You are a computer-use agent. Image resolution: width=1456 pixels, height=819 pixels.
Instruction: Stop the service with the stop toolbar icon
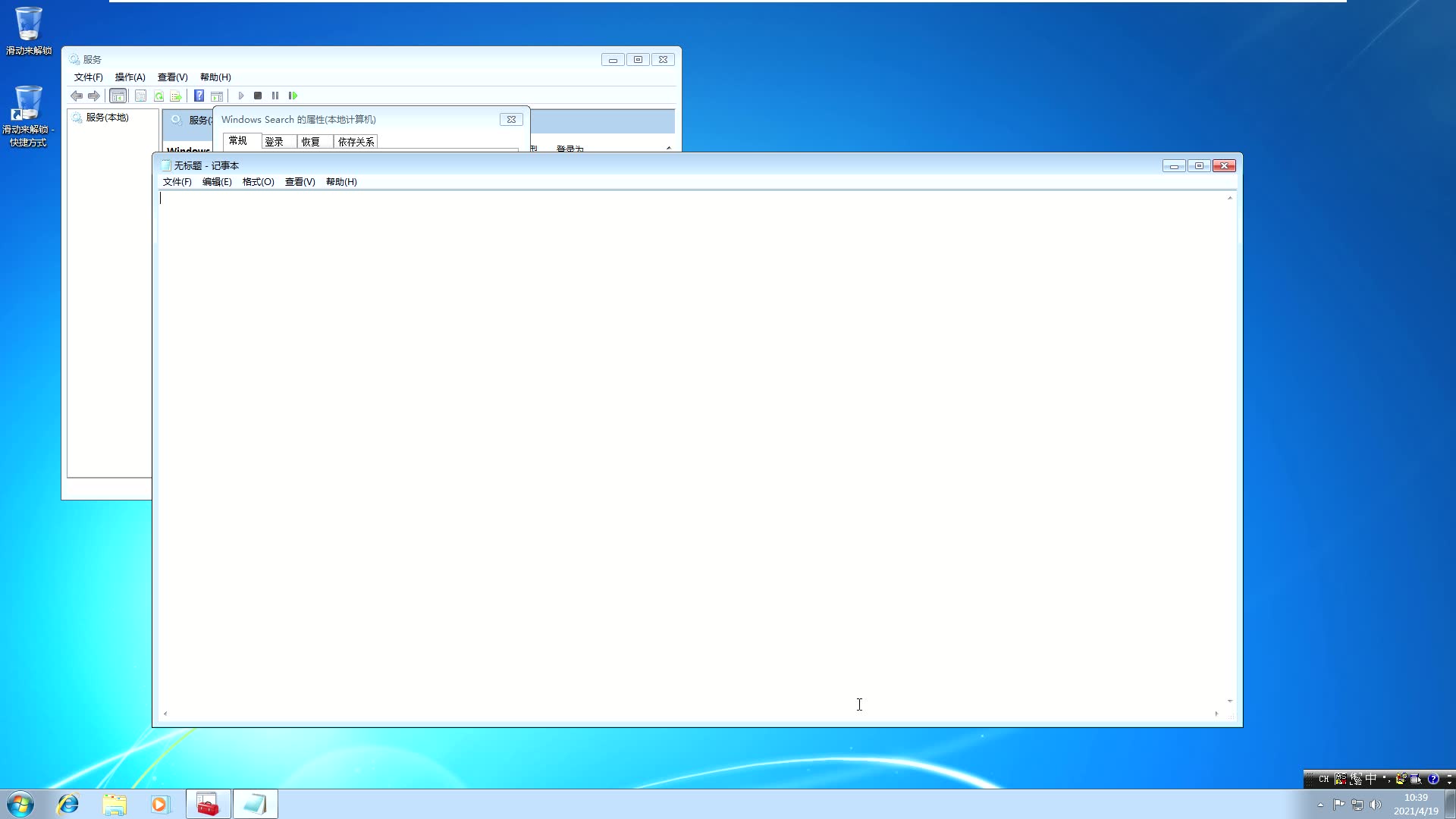(x=258, y=96)
